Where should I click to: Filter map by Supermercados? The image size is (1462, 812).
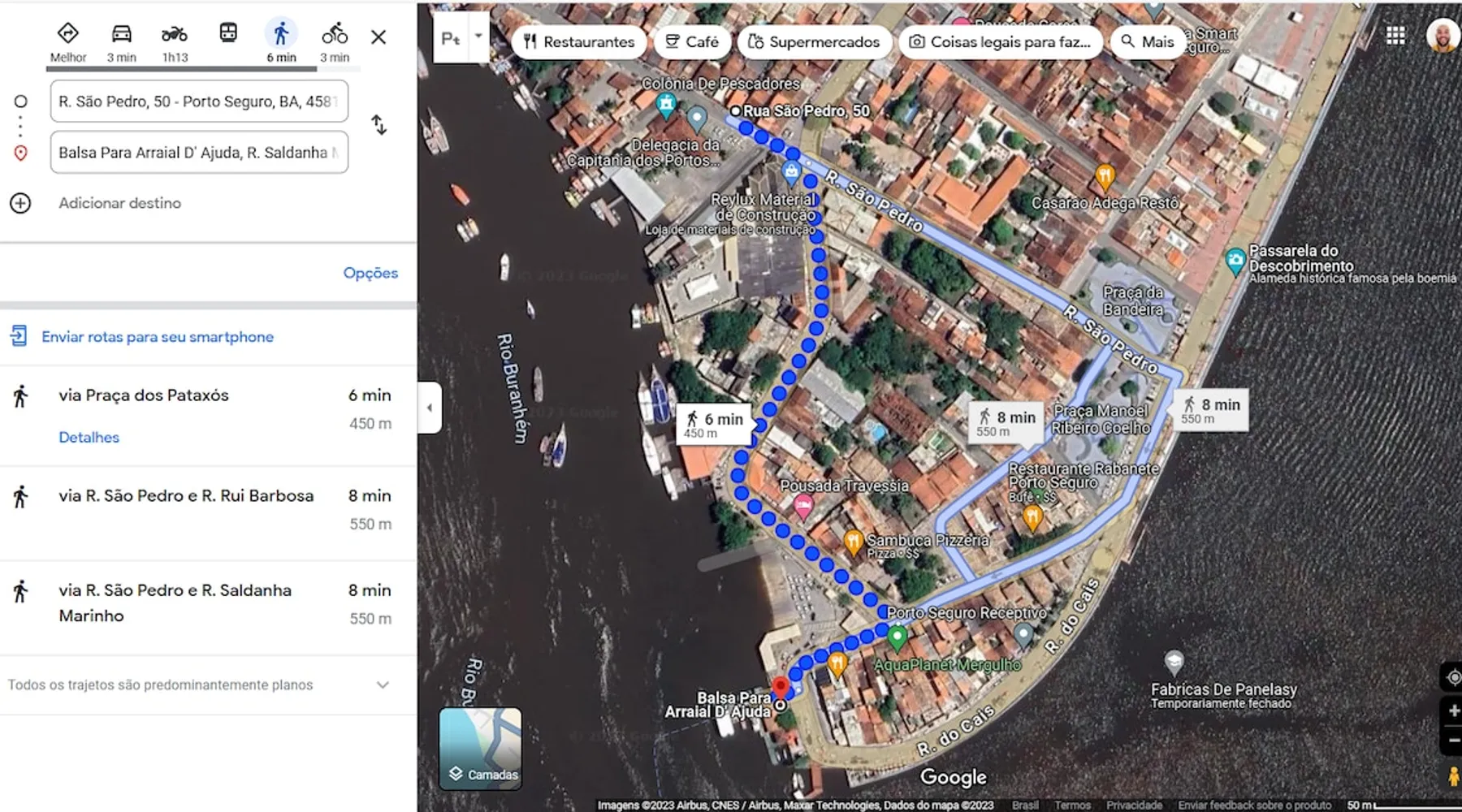tap(813, 42)
